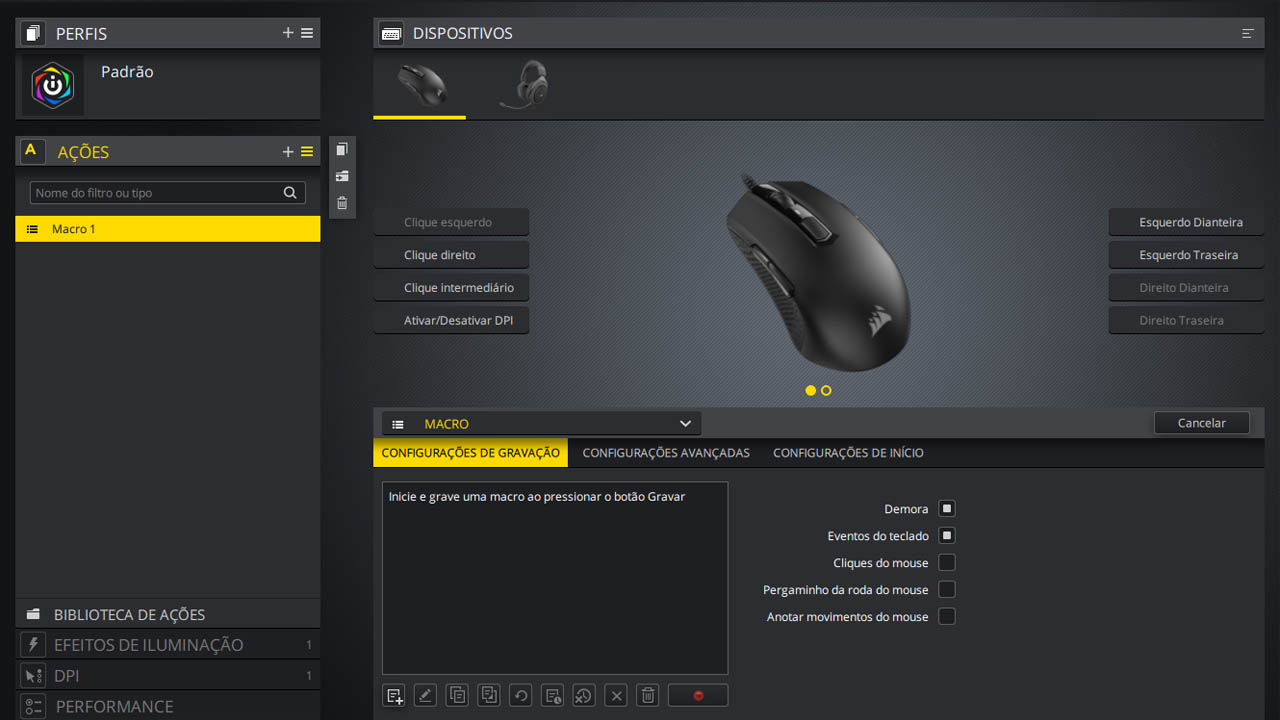Select the Padrão profile icon

pos(53,86)
